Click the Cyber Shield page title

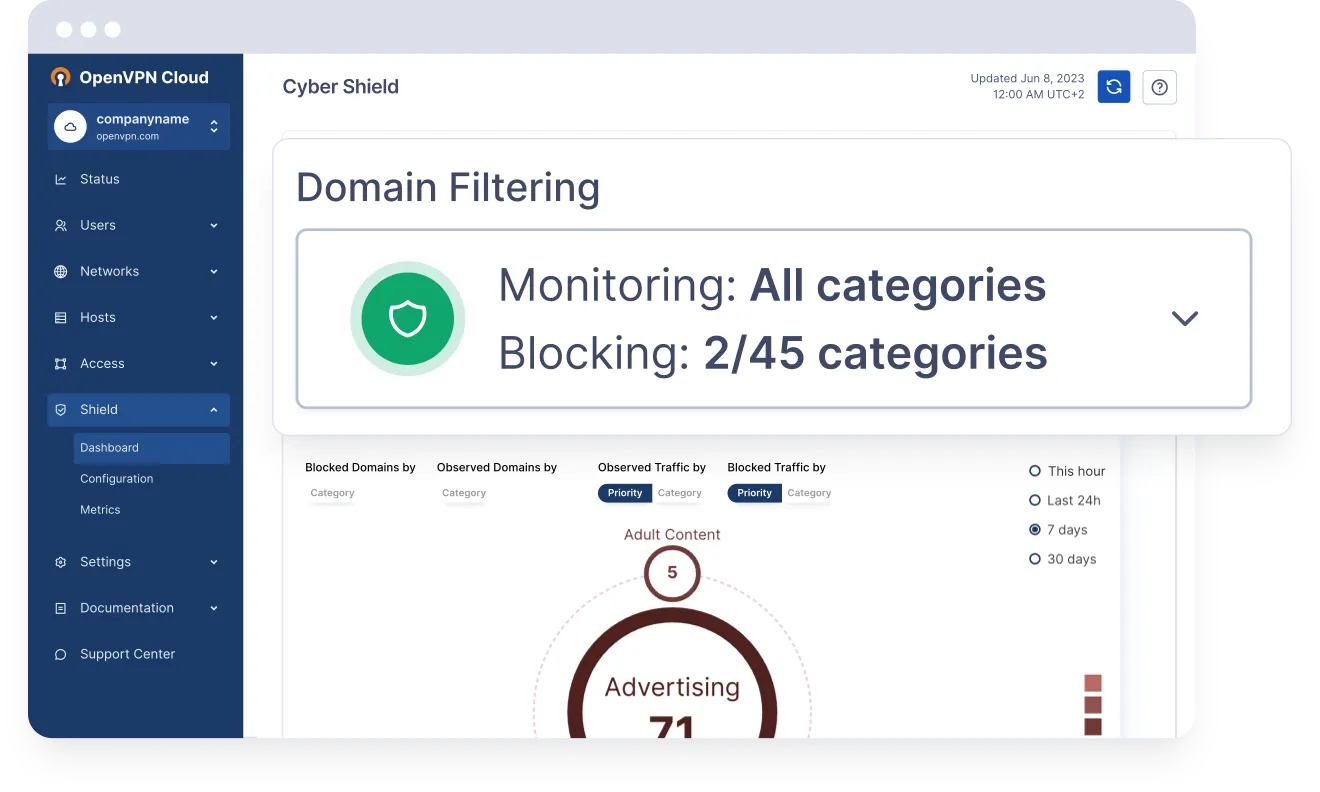(341, 87)
